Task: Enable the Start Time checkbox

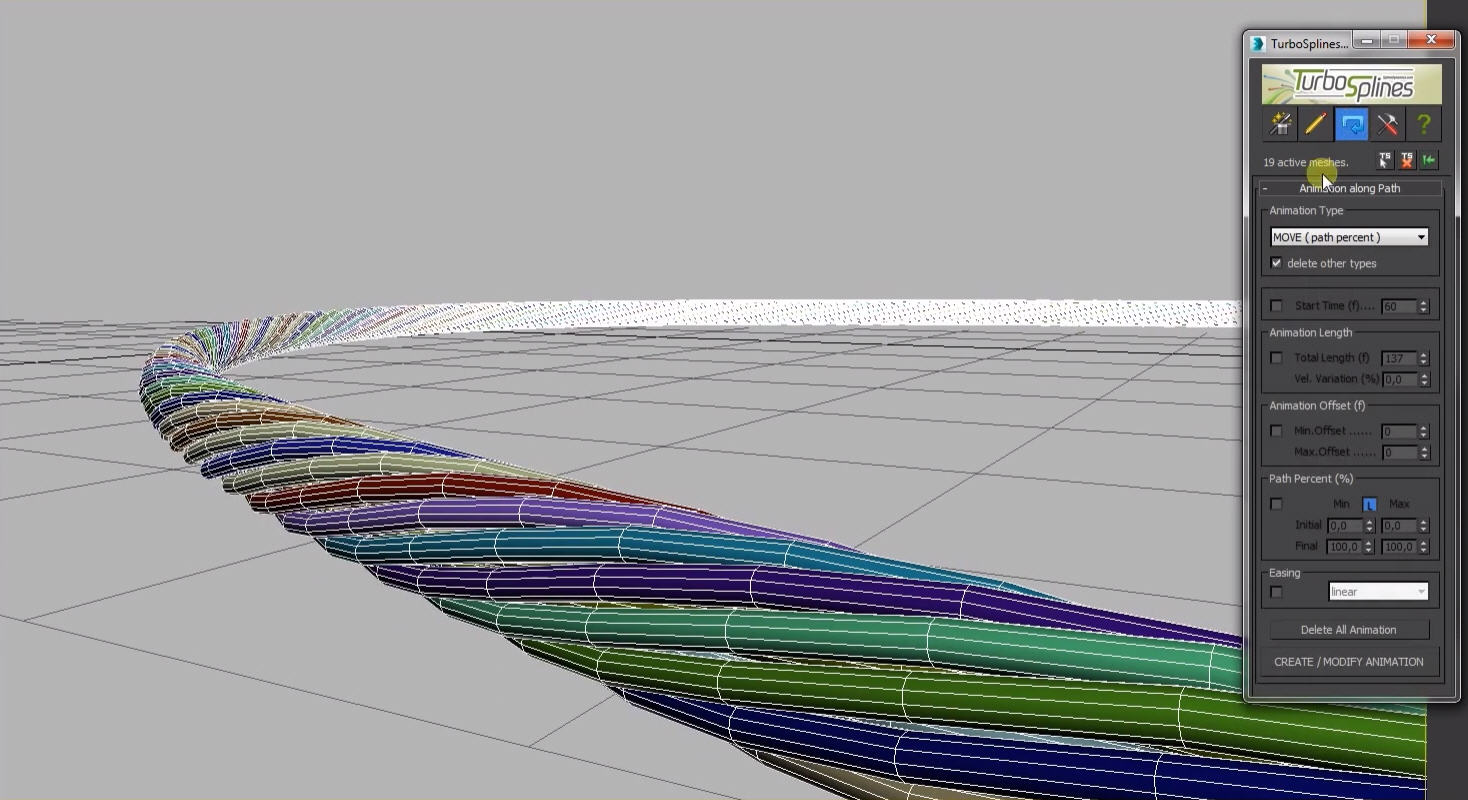Action: tap(1276, 306)
